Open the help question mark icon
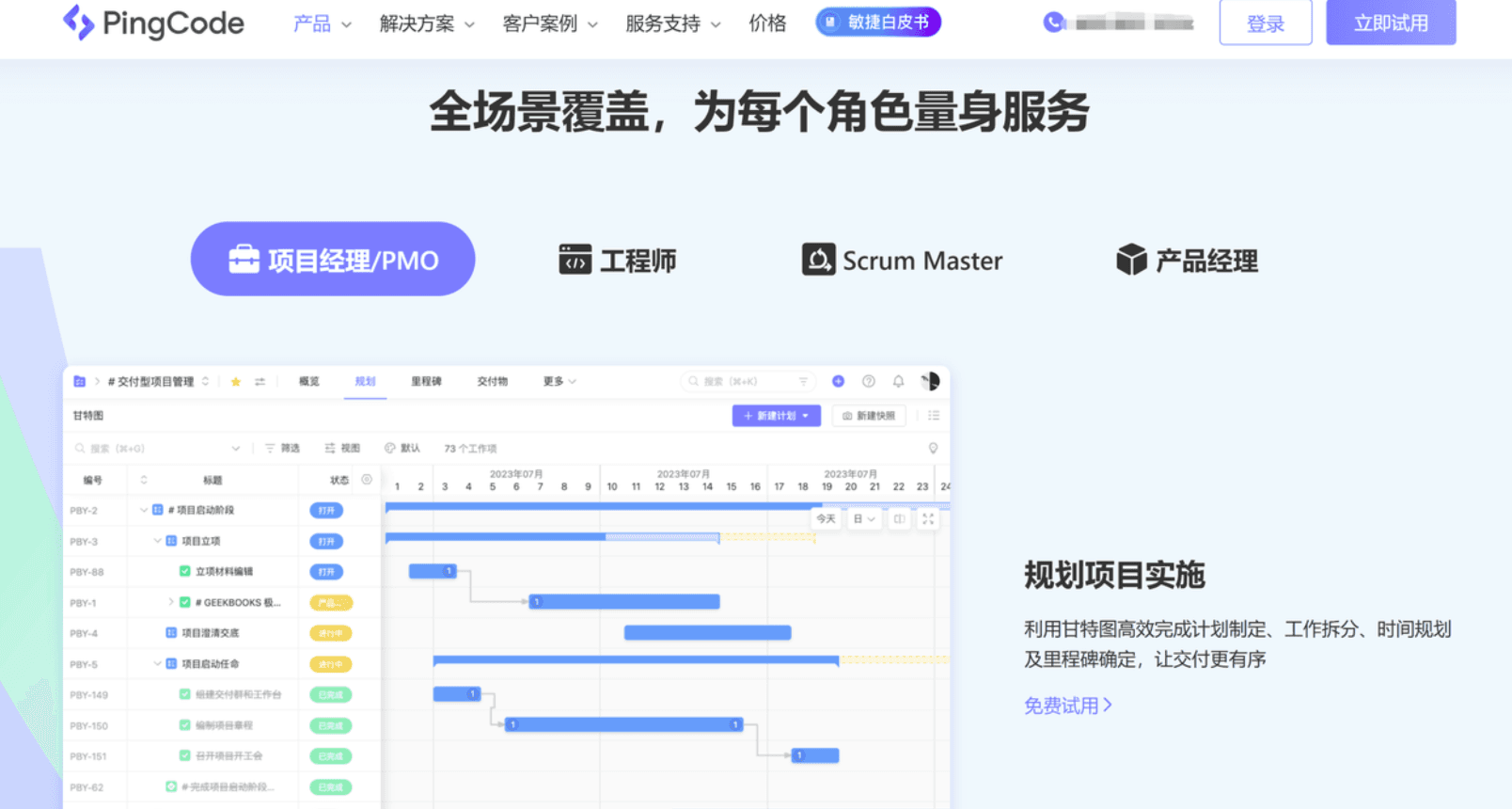This screenshot has width=1512, height=809. tap(869, 381)
